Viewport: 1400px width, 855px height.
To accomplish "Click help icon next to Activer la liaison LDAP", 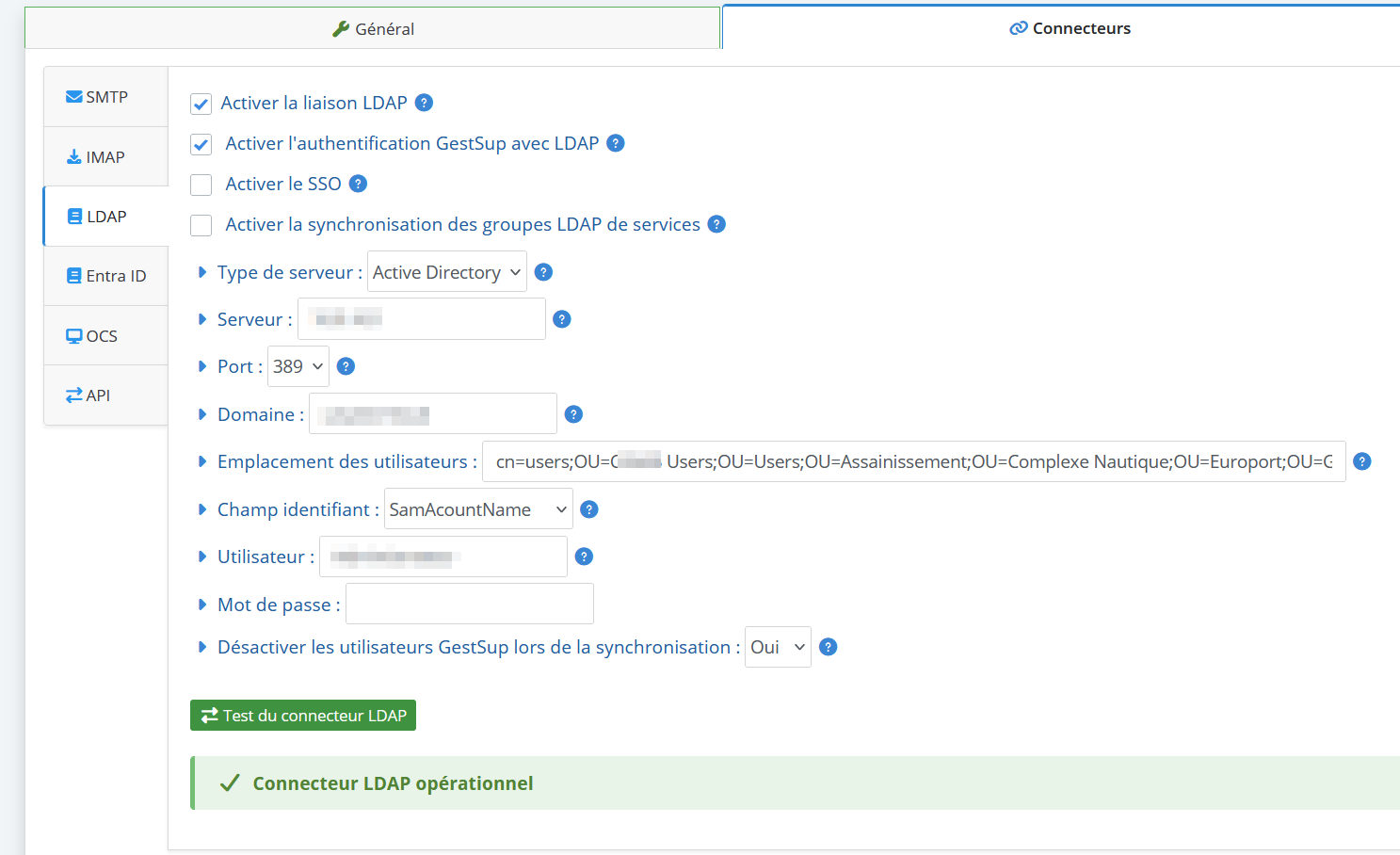I will (425, 103).
